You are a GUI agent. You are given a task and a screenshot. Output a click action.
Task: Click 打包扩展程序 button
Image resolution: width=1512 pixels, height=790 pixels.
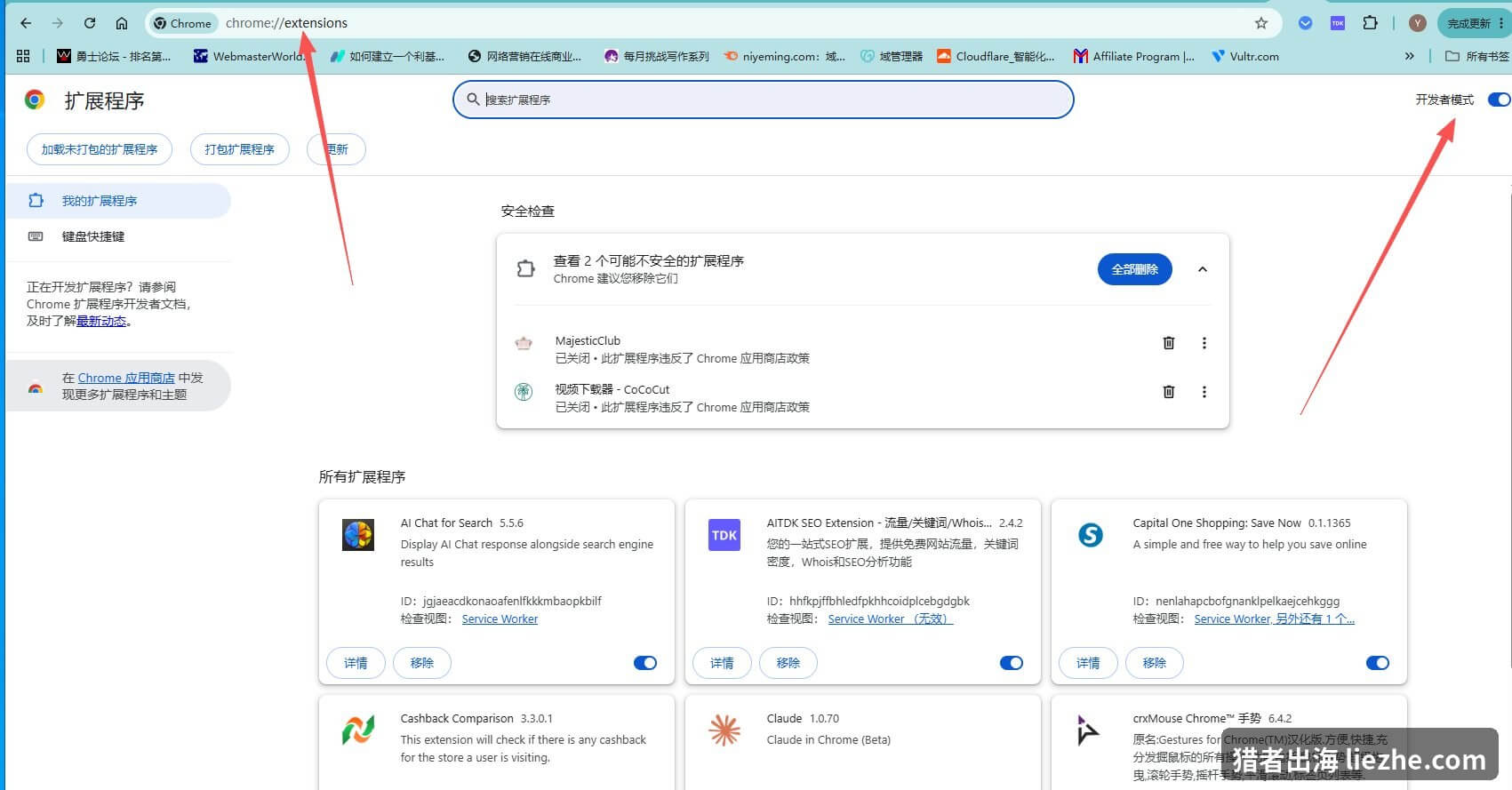pyautogui.click(x=240, y=149)
